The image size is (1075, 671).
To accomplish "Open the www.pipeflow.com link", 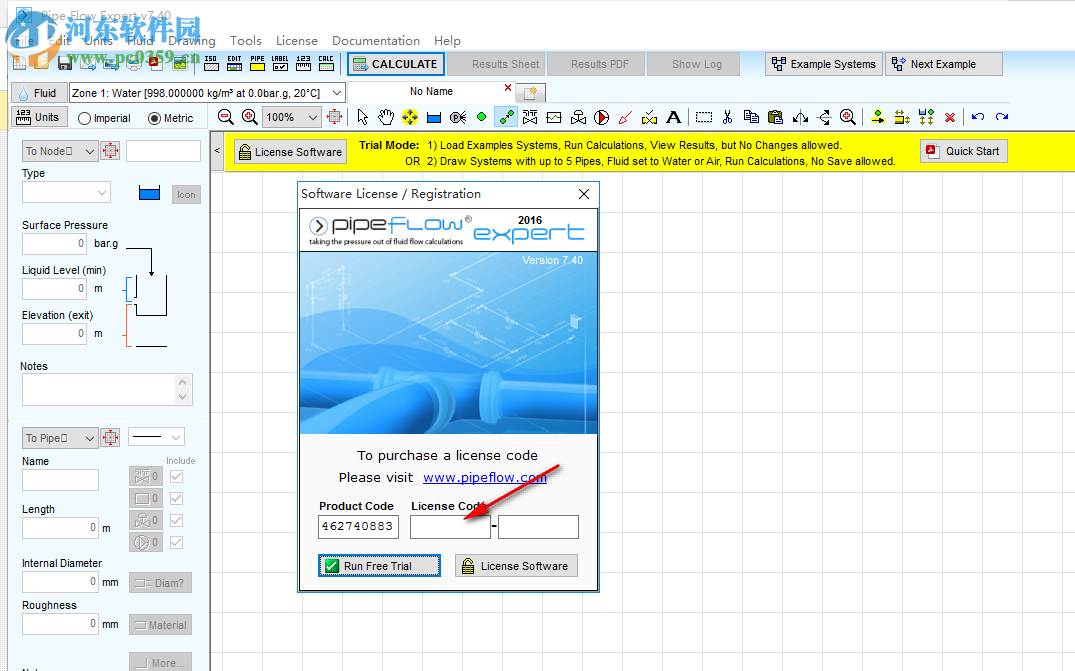I will (x=485, y=477).
